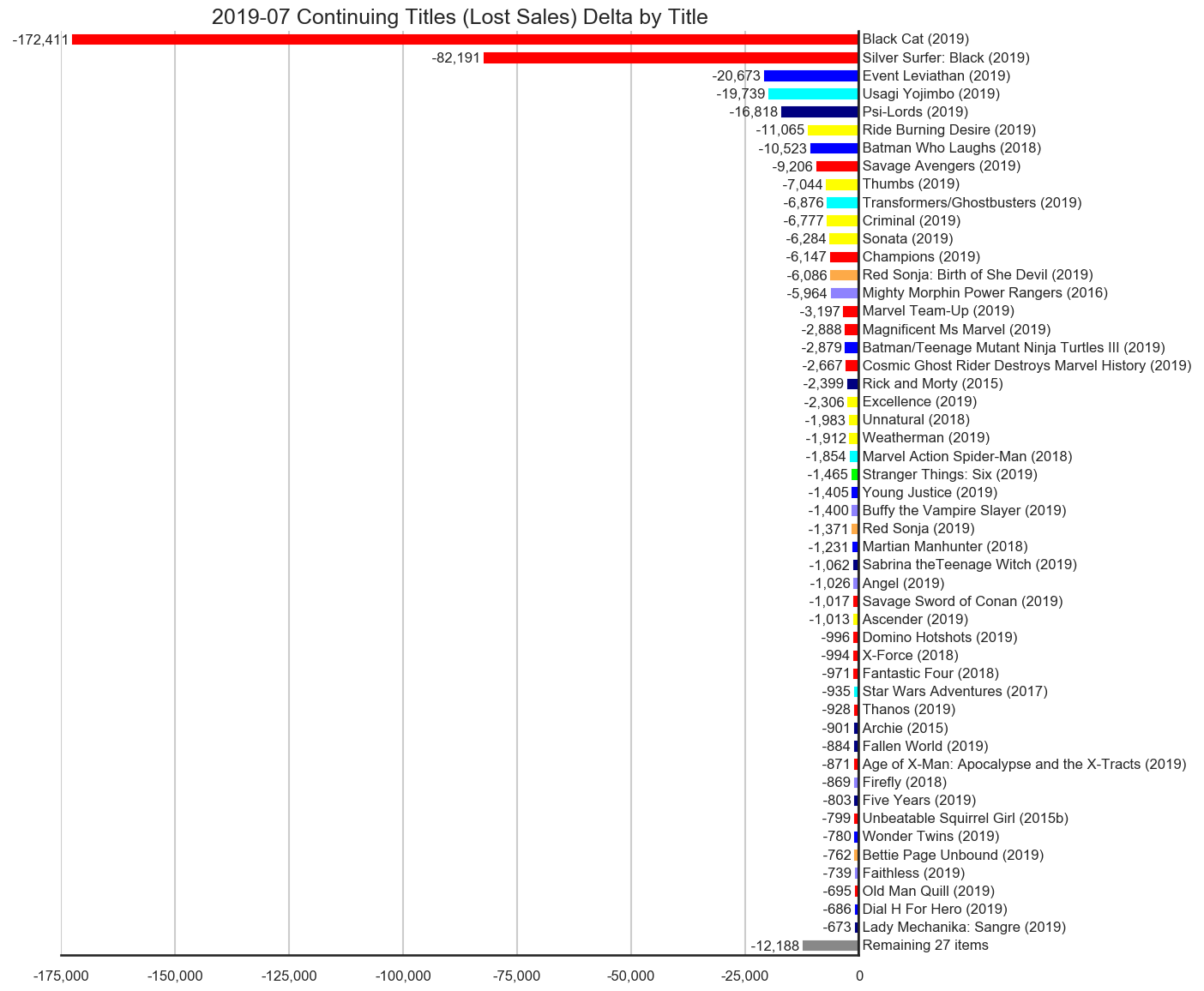The image size is (1204, 991).
Task: Select the Black Cat (2019) label
Action: (915, 39)
